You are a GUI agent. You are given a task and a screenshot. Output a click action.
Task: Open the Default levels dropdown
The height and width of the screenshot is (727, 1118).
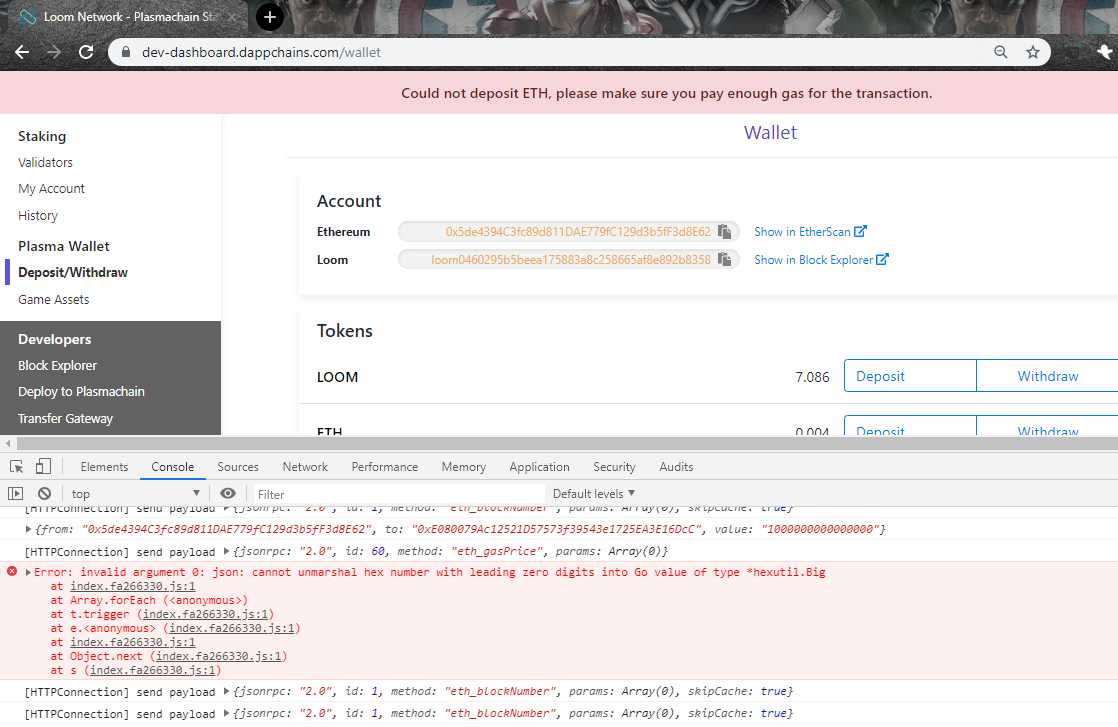coord(594,493)
